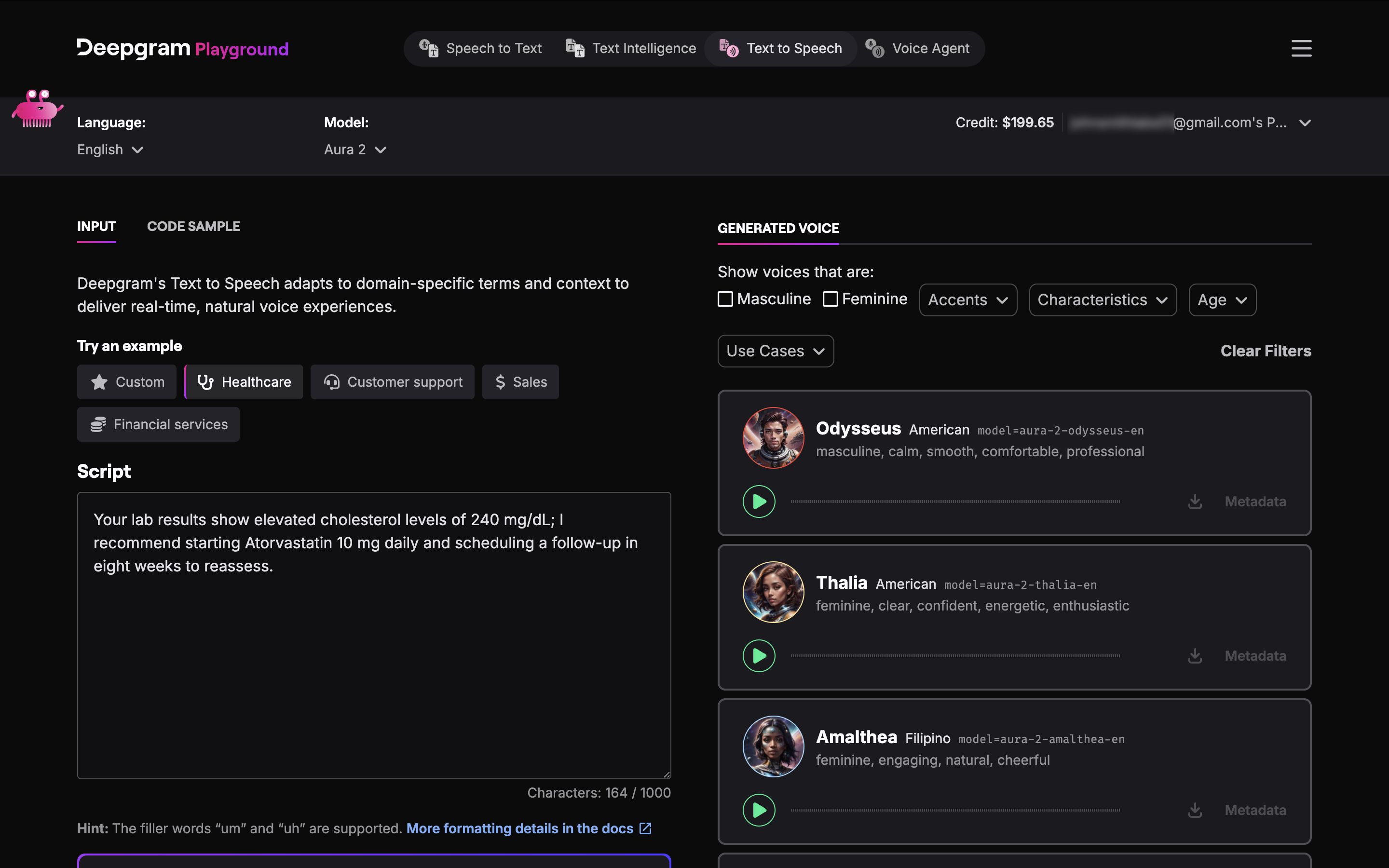
Task: Click the Amalthea voice avatar
Action: pyautogui.click(x=773, y=746)
